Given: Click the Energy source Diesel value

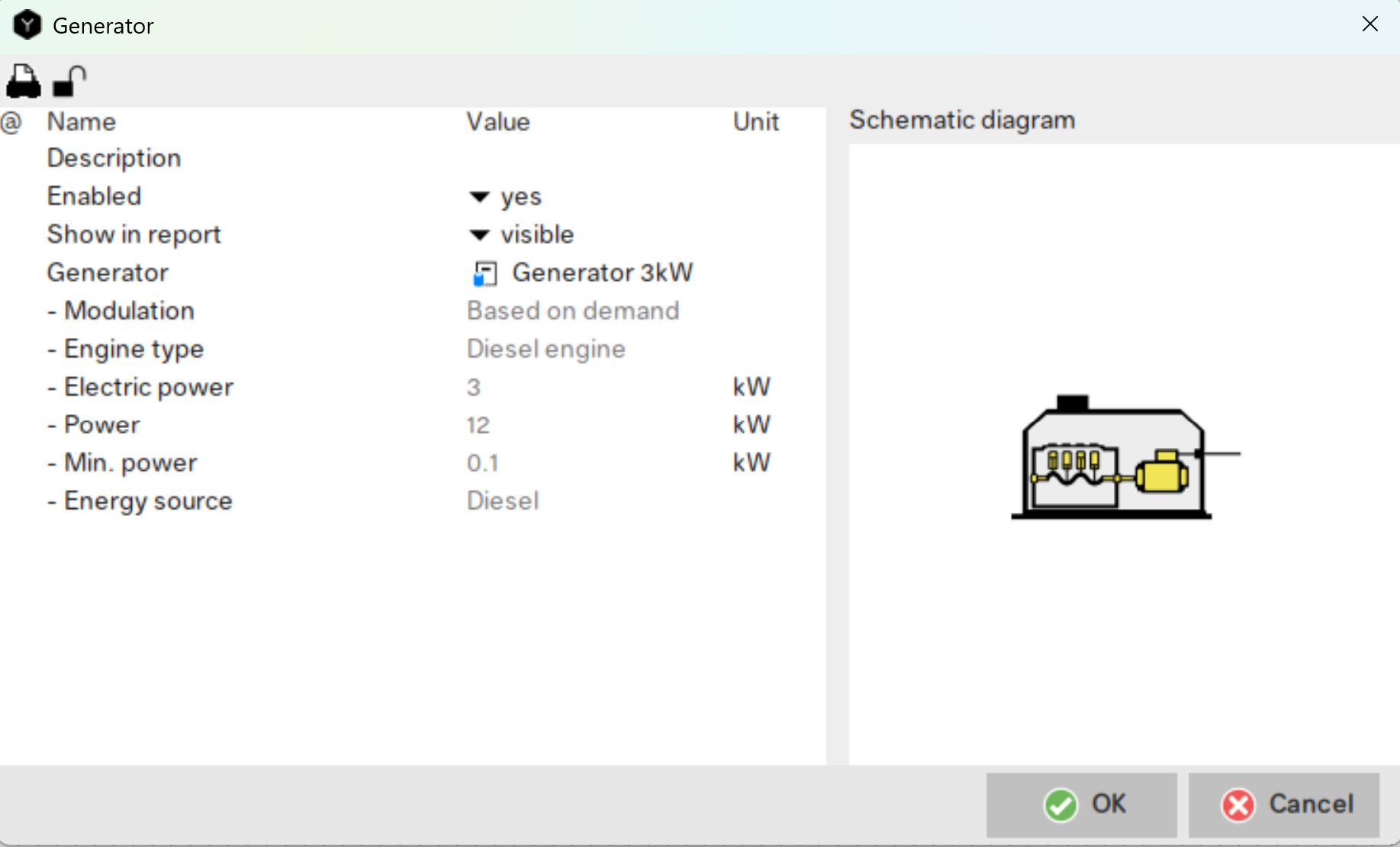Looking at the screenshot, I should tap(503, 501).
